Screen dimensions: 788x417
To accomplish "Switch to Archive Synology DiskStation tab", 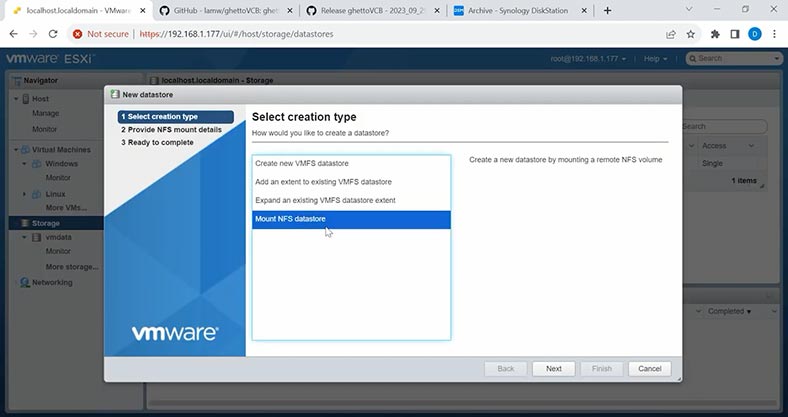I will (x=520, y=11).
